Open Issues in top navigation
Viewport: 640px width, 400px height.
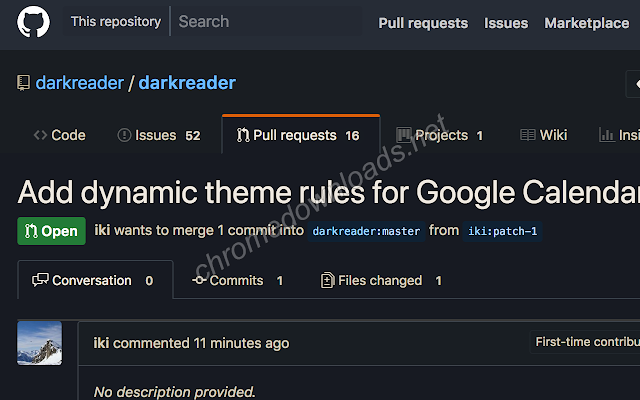(506, 23)
